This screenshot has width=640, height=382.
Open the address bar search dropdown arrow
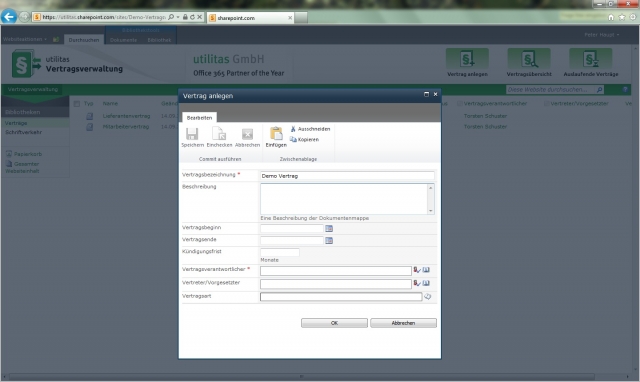178,17
